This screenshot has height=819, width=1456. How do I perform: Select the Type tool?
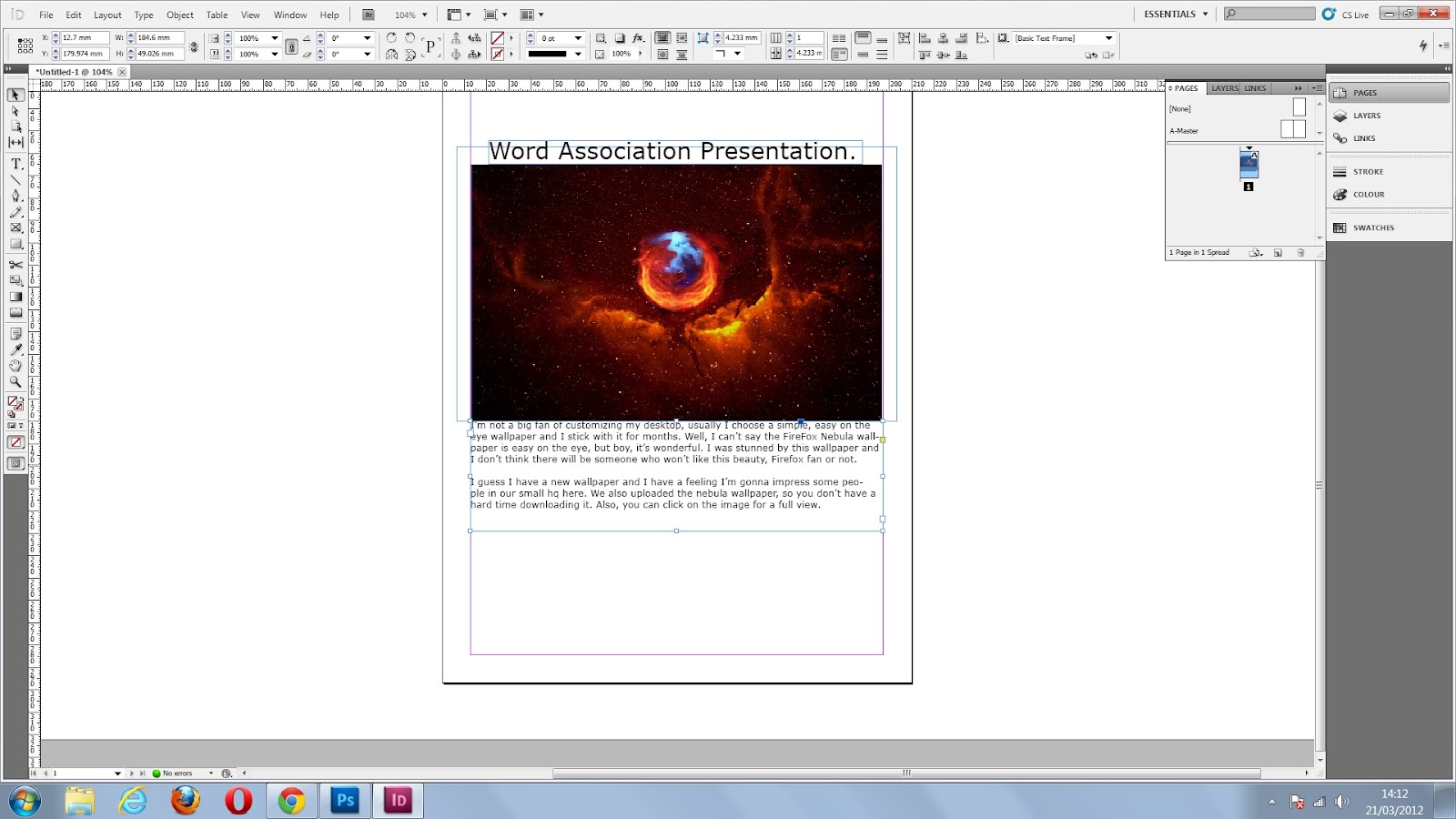(x=15, y=164)
